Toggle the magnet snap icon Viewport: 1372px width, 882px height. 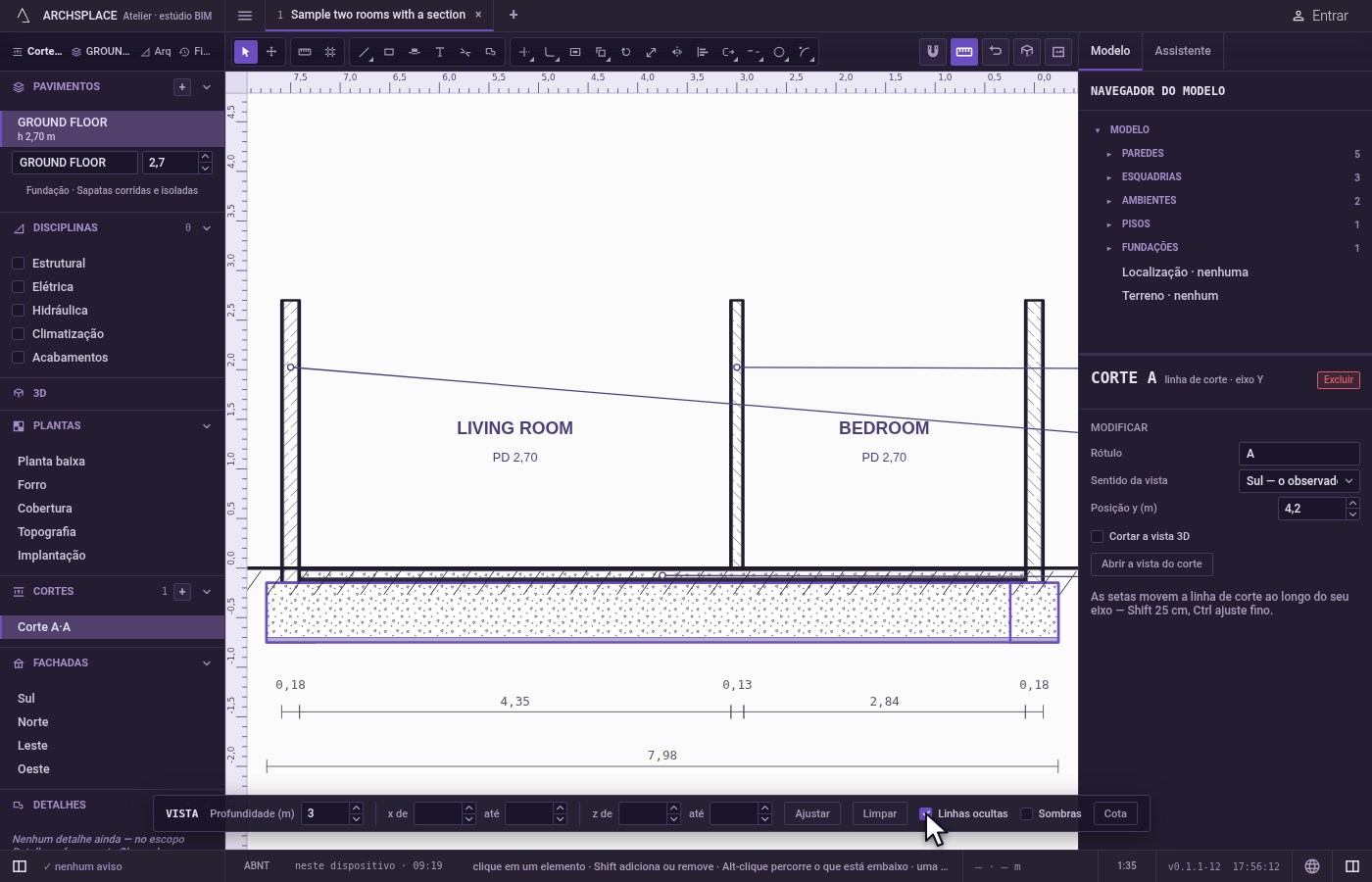933,51
